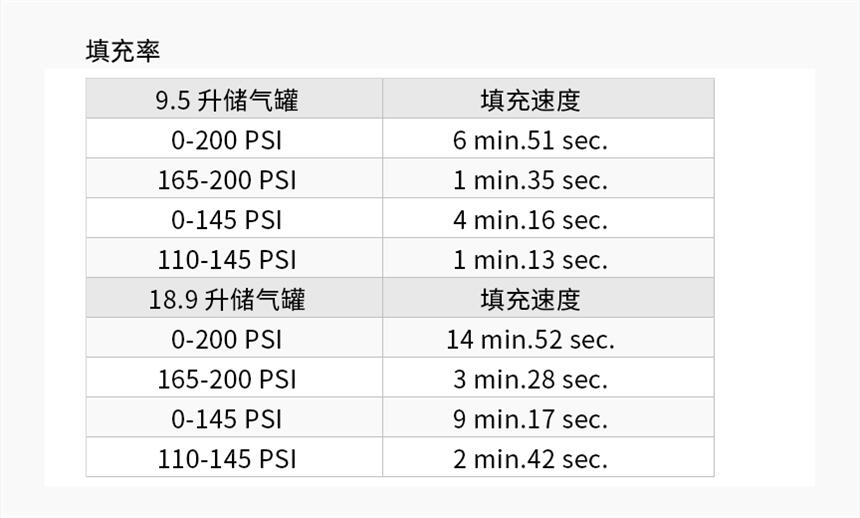
Task: Select 165-200 PSI in the 18.9 升 section
Action: click(227, 379)
